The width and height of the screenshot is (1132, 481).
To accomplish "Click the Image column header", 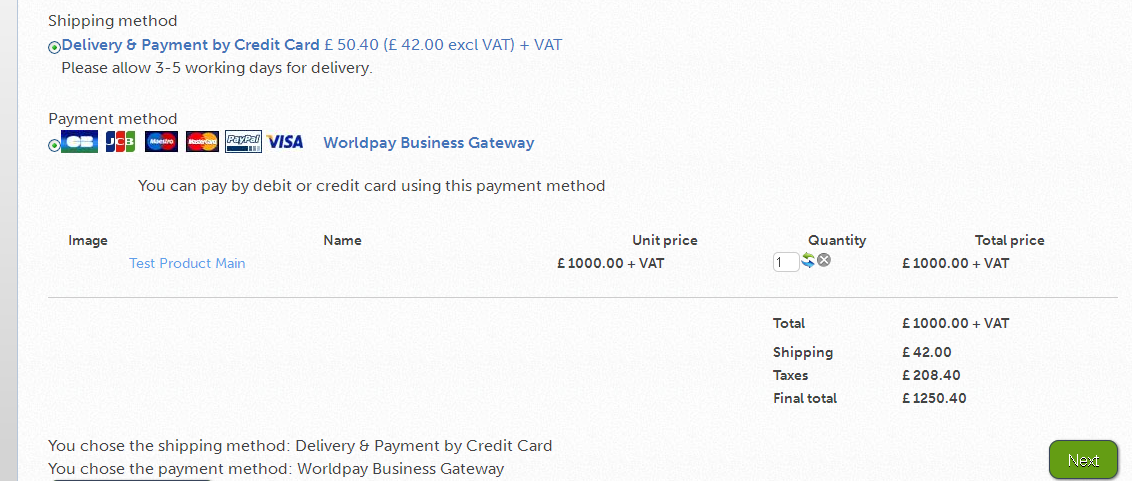I will tap(88, 240).
